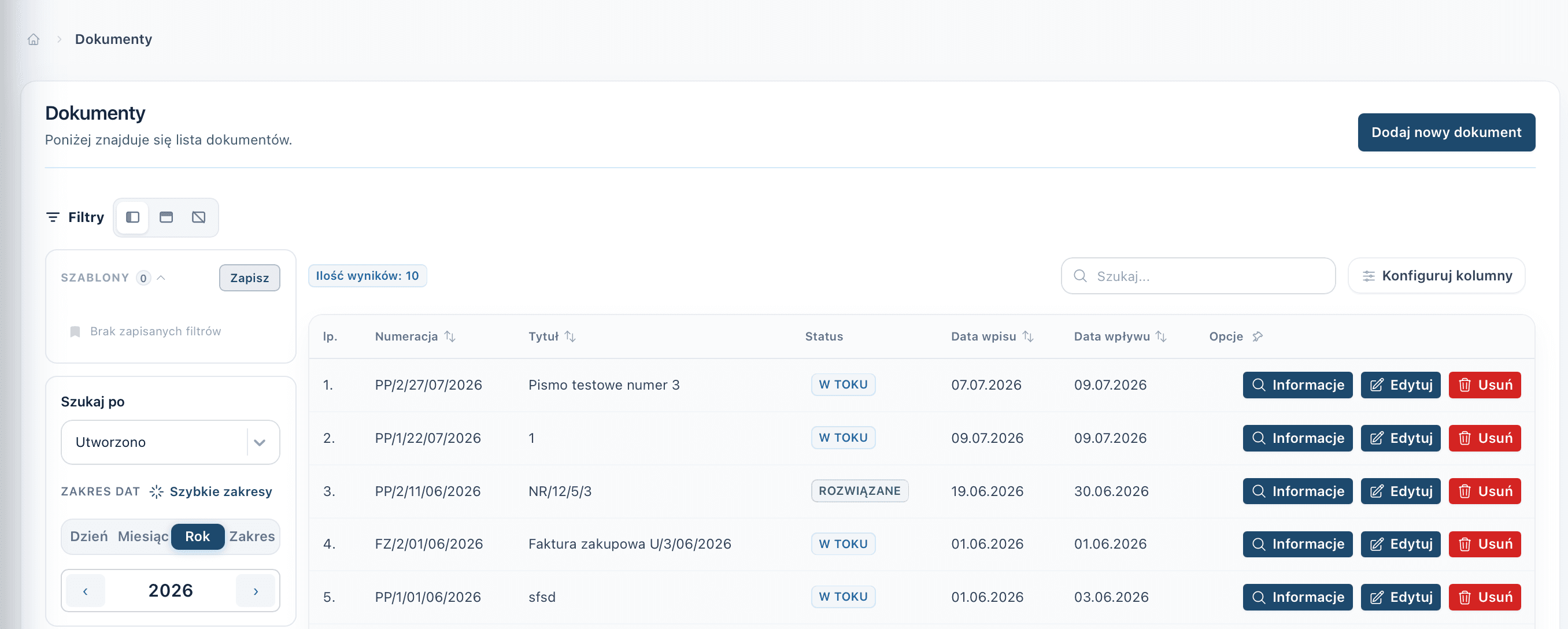This screenshot has width=1568, height=629.
Task: Click the ROZWIĄZANE status badge
Action: click(x=860, y=491)
